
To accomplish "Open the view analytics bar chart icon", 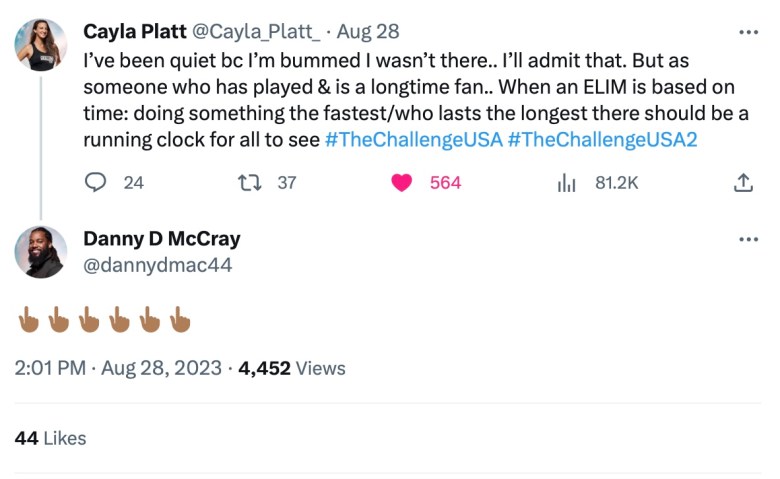I will pos(566,182).
